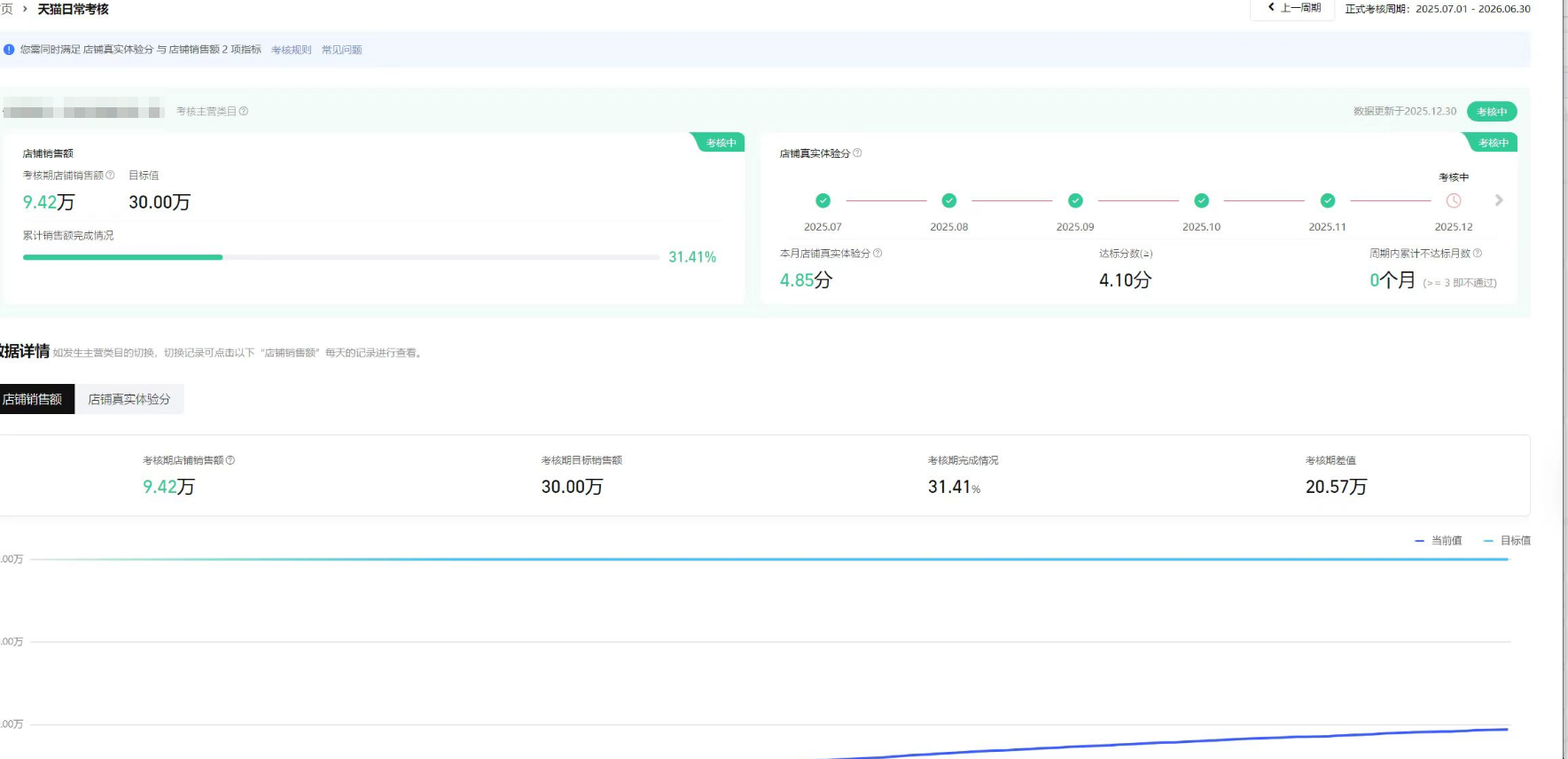The height and width of the screenshot is (759, 1568).
Task: Open the 考核规则 link
Action: [291, 50]
